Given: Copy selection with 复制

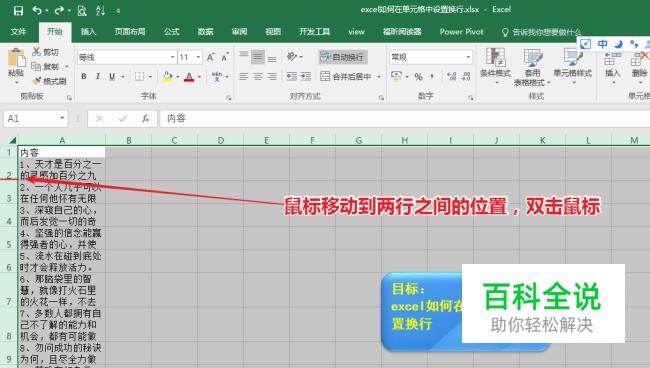Looking at the screenshot, I should [46, 66].
